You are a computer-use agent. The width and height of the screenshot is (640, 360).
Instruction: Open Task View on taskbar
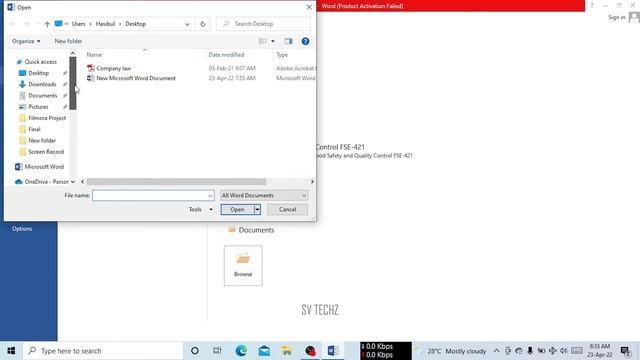click(x=217, y=351)
